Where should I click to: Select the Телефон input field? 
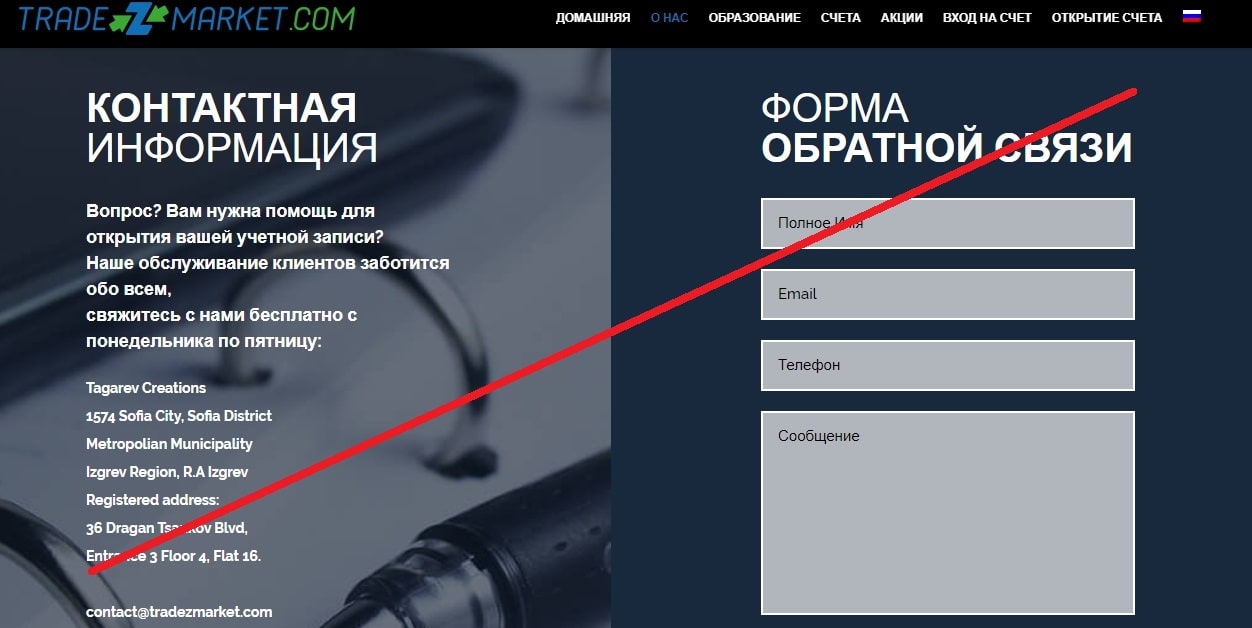[948, 365]
